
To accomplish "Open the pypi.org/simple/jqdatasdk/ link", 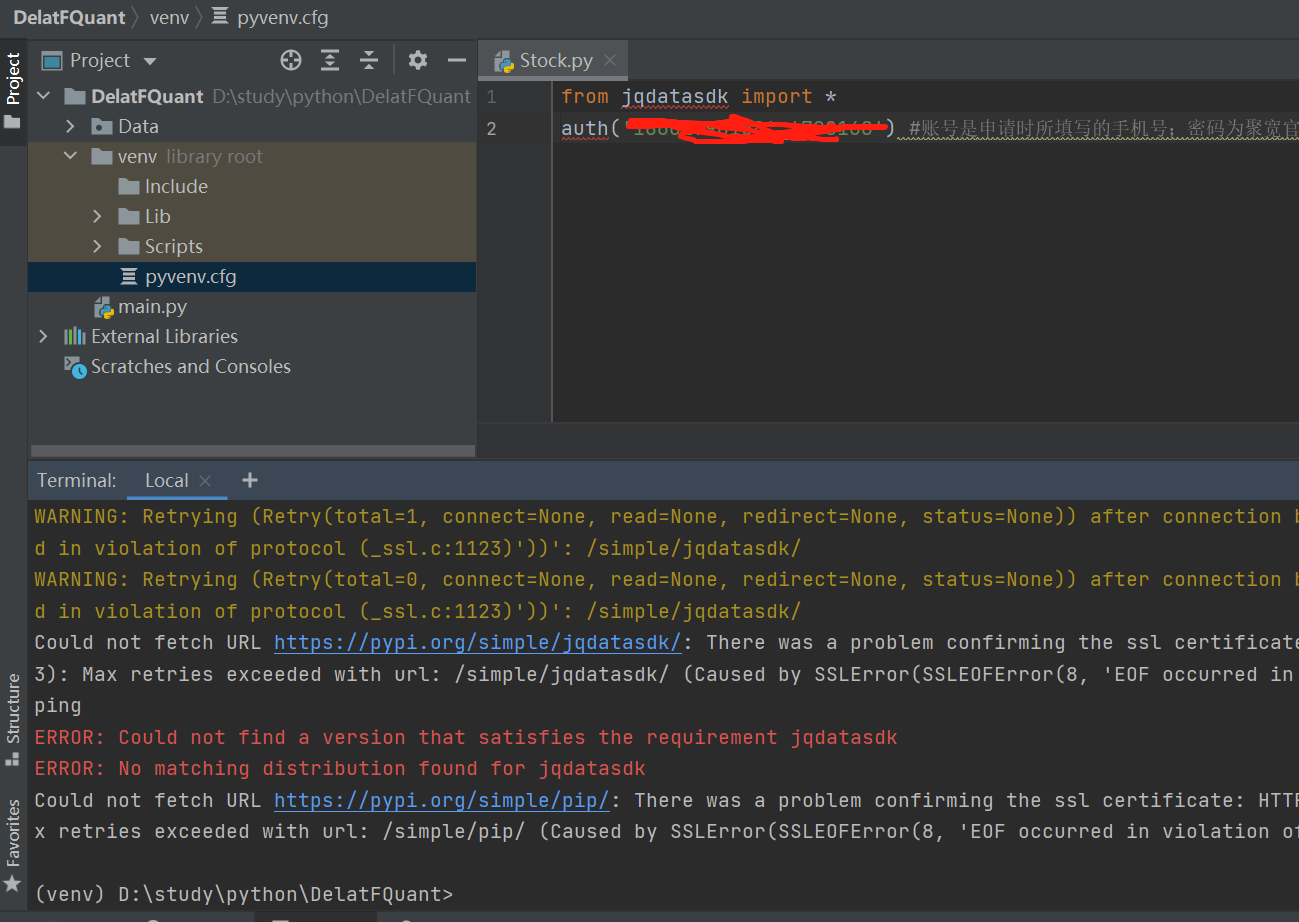I will pos(477,642).
